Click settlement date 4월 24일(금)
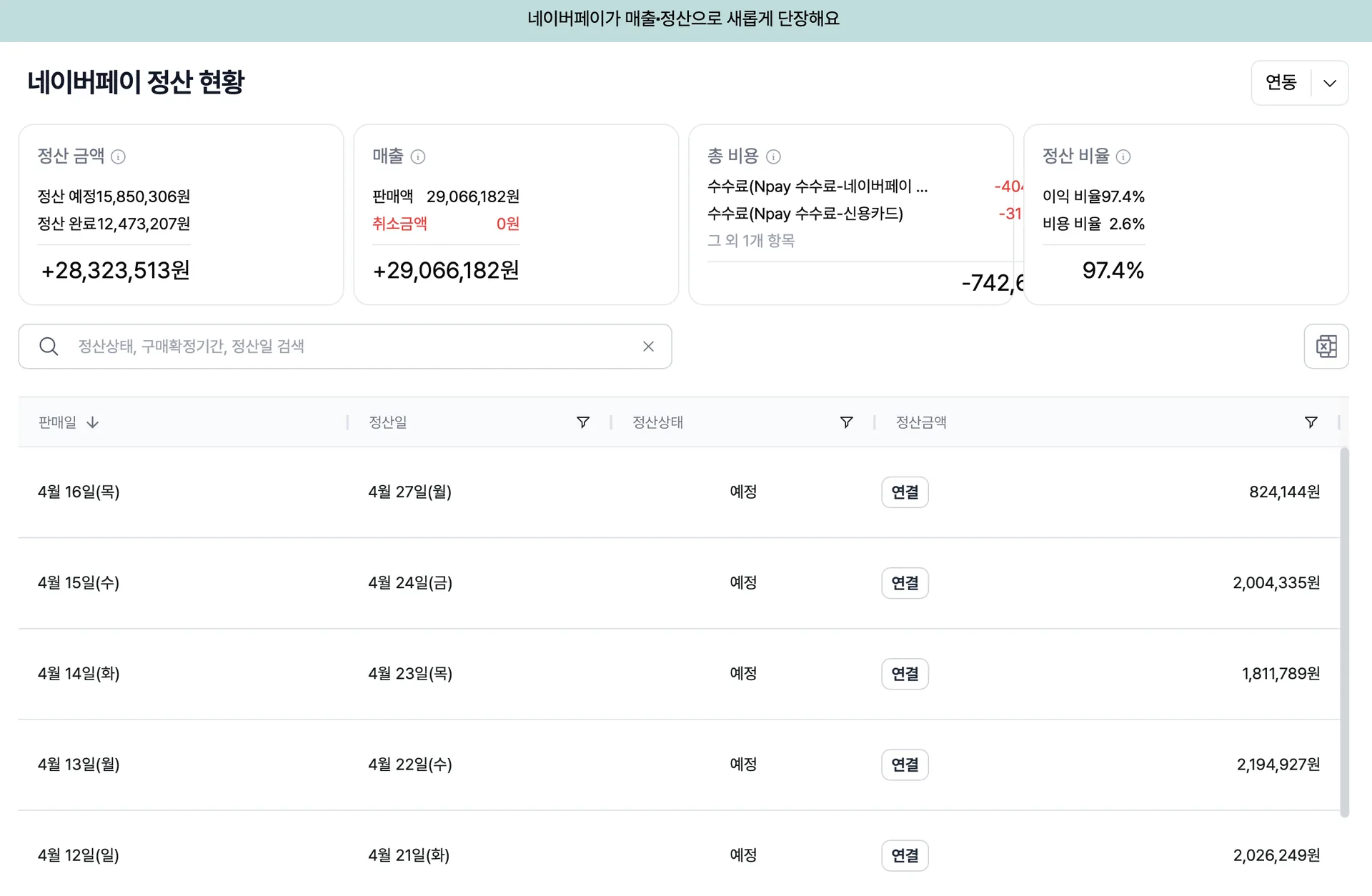Viewport: 1372px width, 896px height. coord(410,582)
